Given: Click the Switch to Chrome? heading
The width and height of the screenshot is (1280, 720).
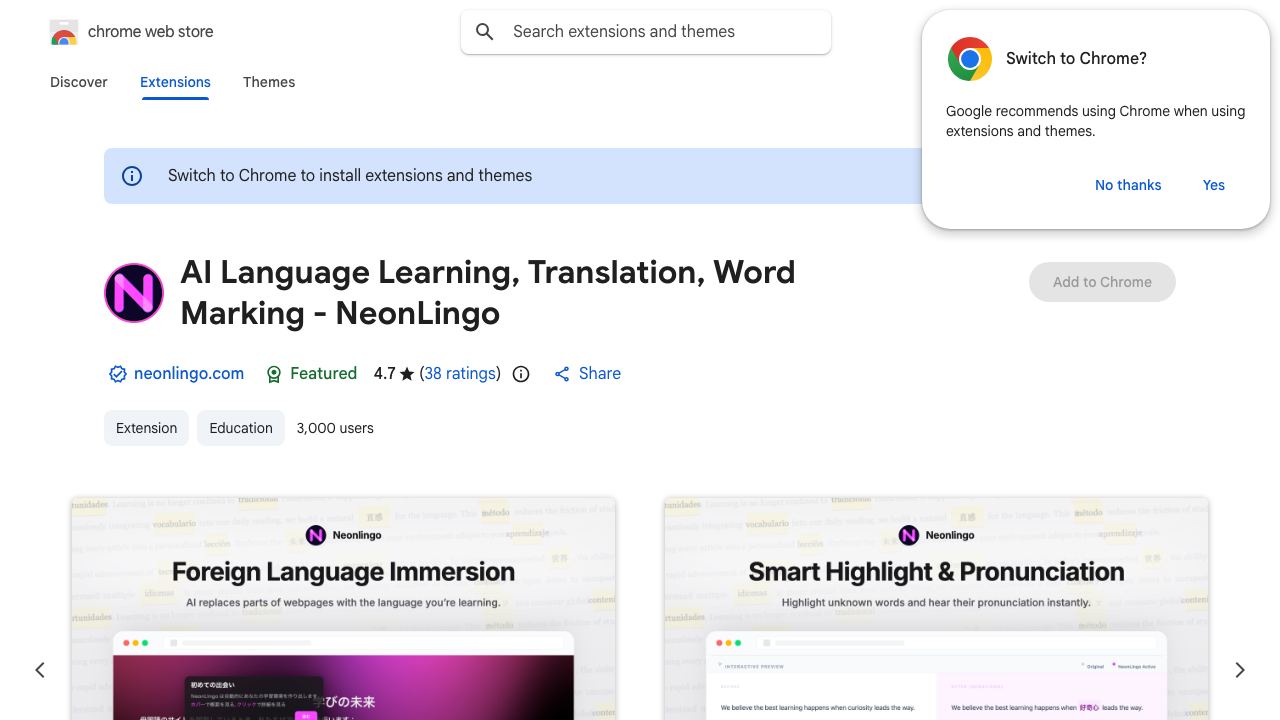Looking at the screenshot, I should pos(1076,58).
